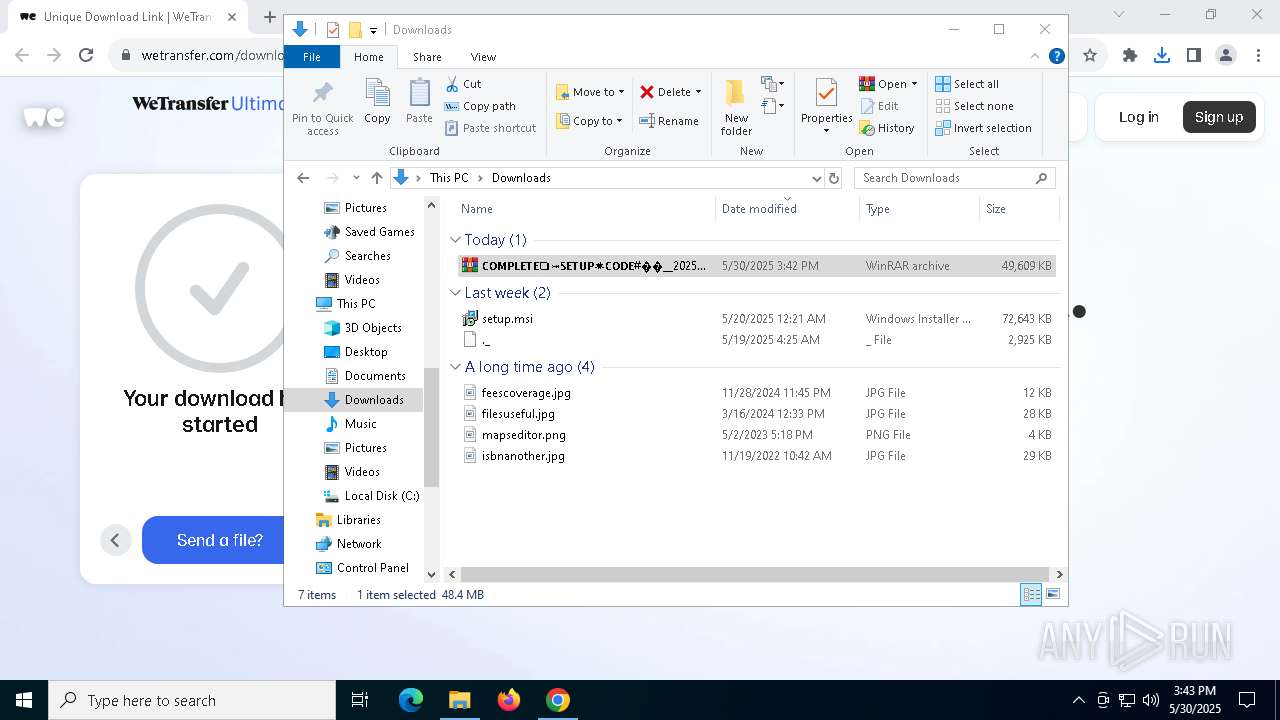Click the previous arrow on WeTransfer panel
This screenshot has width=1280, height=720.
(115, 540)
